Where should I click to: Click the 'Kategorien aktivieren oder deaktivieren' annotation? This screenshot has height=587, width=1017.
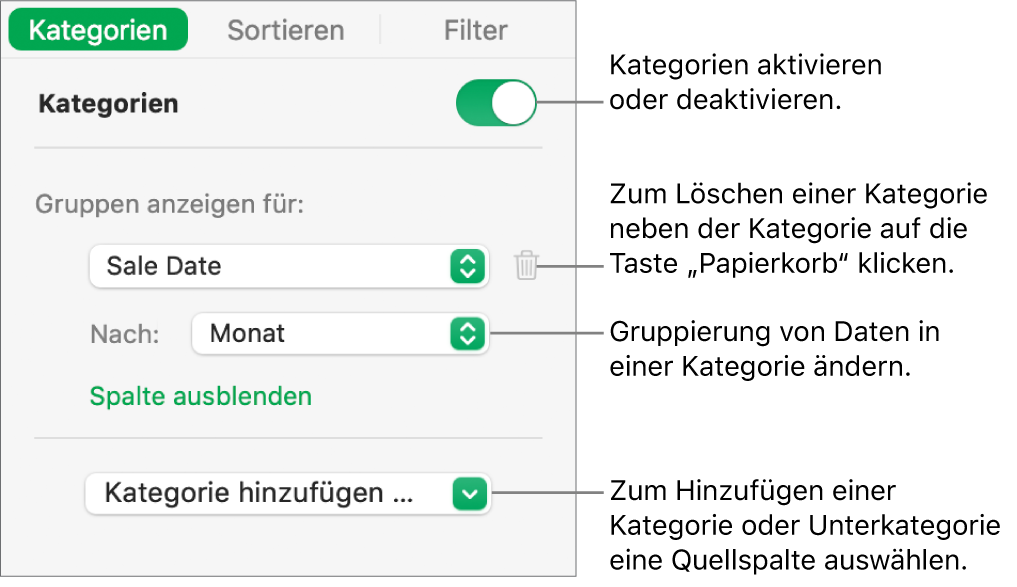pos(745,84)
